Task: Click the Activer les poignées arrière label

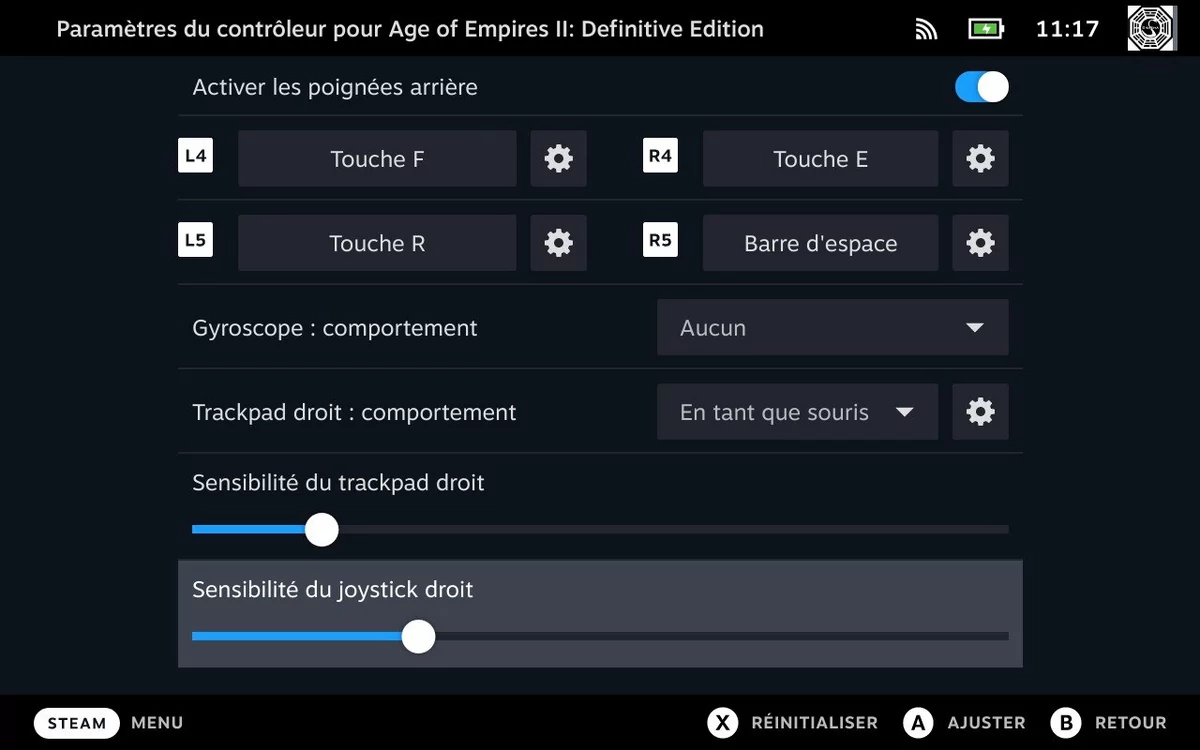Action: click(335, 87)
